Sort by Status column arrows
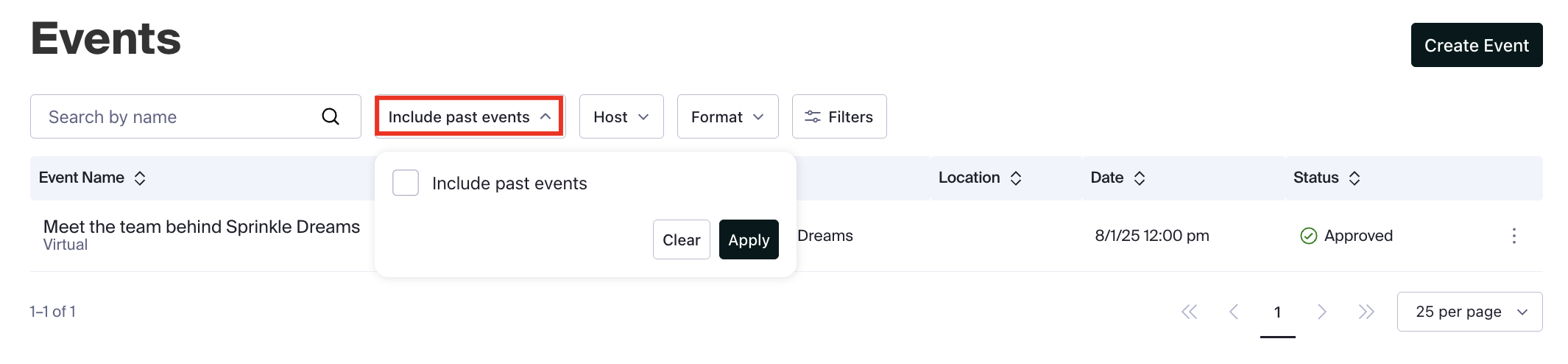Viewport: 1568px width, 364px height. (x=1355, y=178)
